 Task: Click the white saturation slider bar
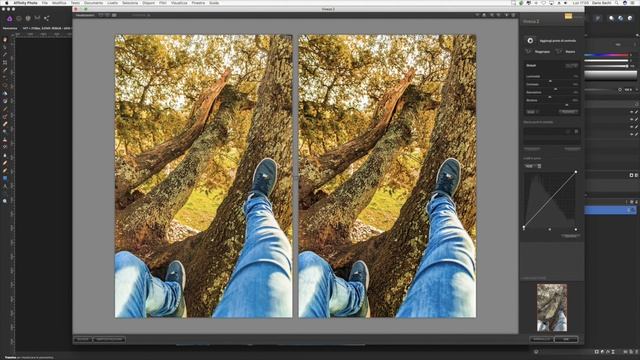(x=606, y=60)
